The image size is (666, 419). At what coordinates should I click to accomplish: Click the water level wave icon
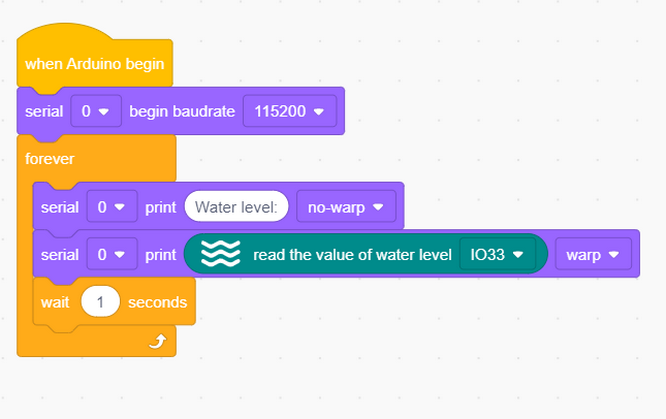[x=220, y=254]
